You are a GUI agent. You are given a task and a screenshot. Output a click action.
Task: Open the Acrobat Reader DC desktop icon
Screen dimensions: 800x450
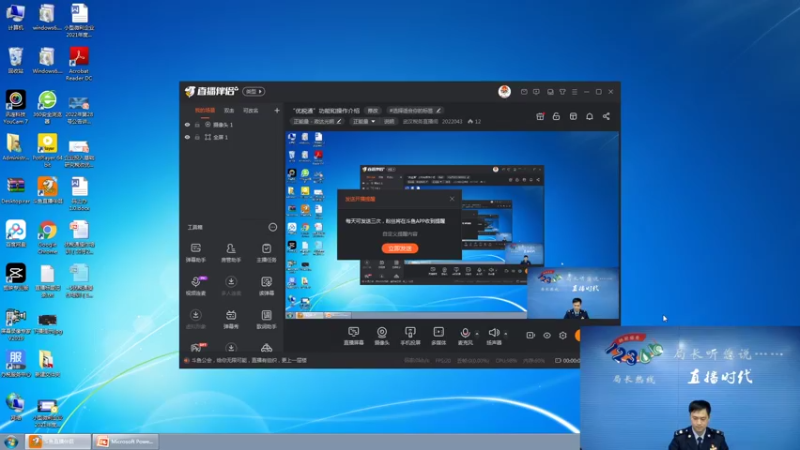(79, 63)
